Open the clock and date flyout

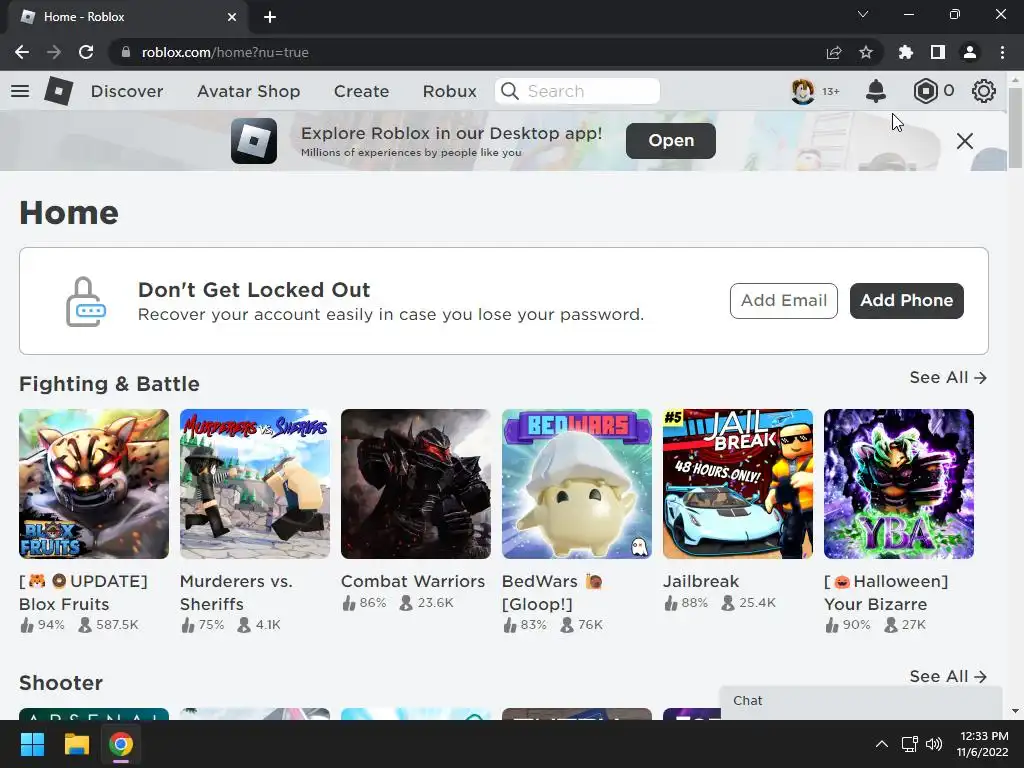coord(983,744)
